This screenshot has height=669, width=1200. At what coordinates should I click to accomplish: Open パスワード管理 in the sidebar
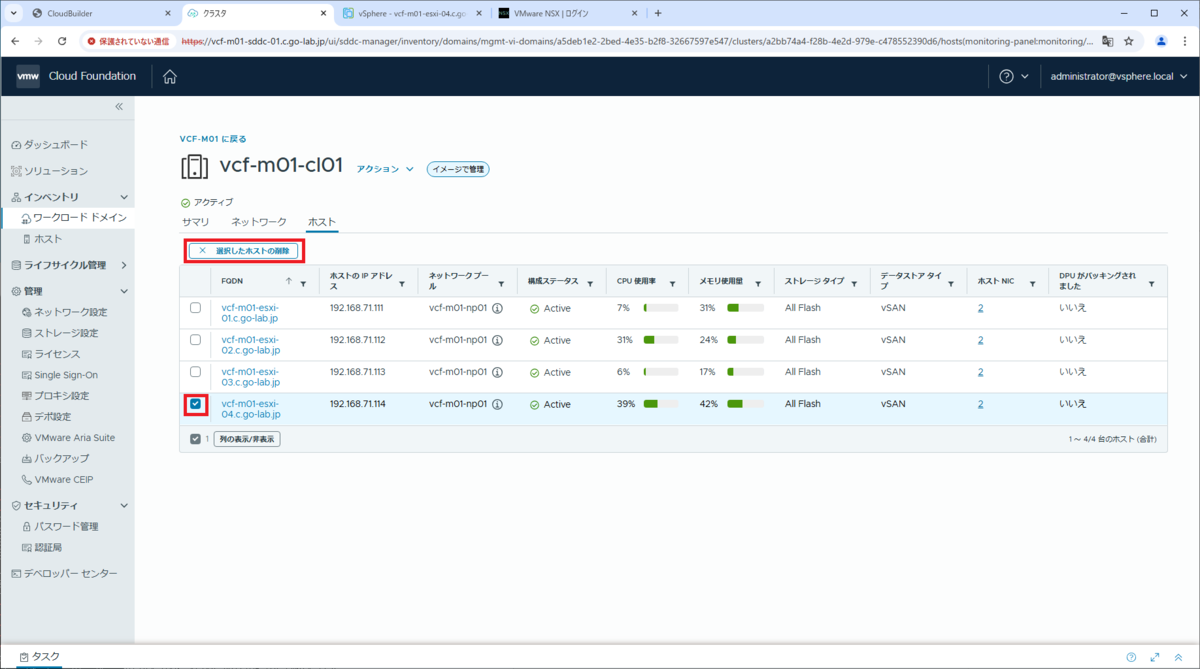[60, 526]
